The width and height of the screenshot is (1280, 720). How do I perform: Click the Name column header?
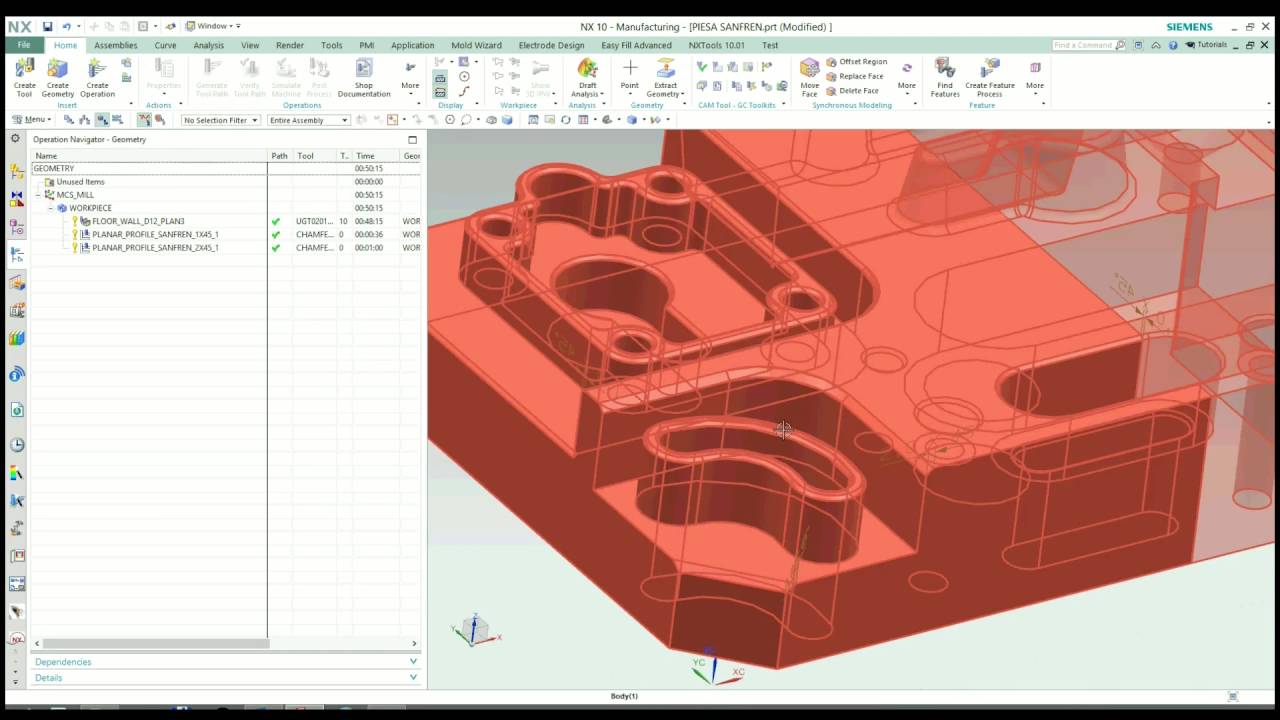[150, 156]
